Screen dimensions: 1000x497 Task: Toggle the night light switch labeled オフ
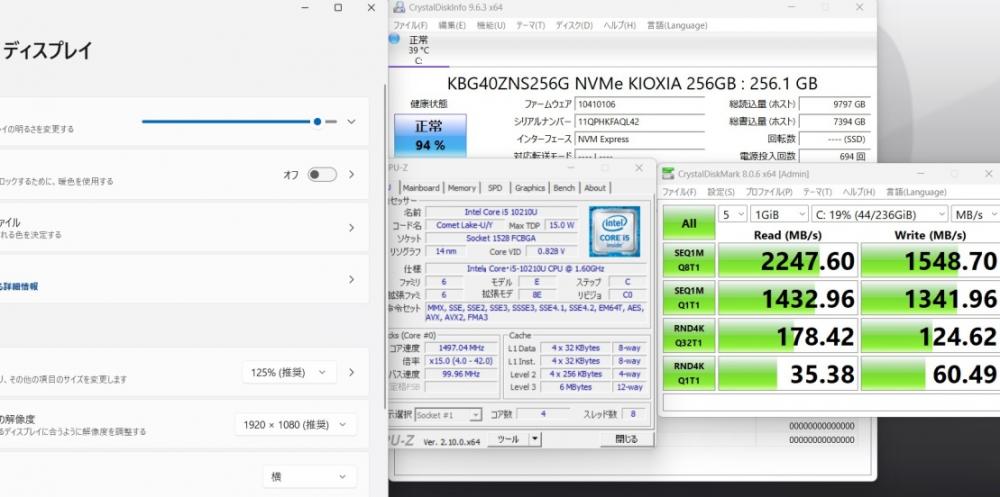click(x=322, y=175)
